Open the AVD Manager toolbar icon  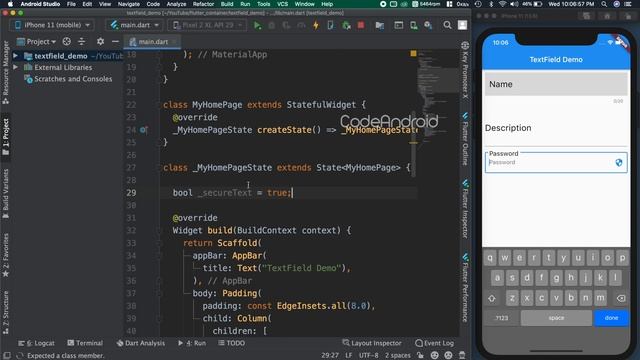[413, 25]
